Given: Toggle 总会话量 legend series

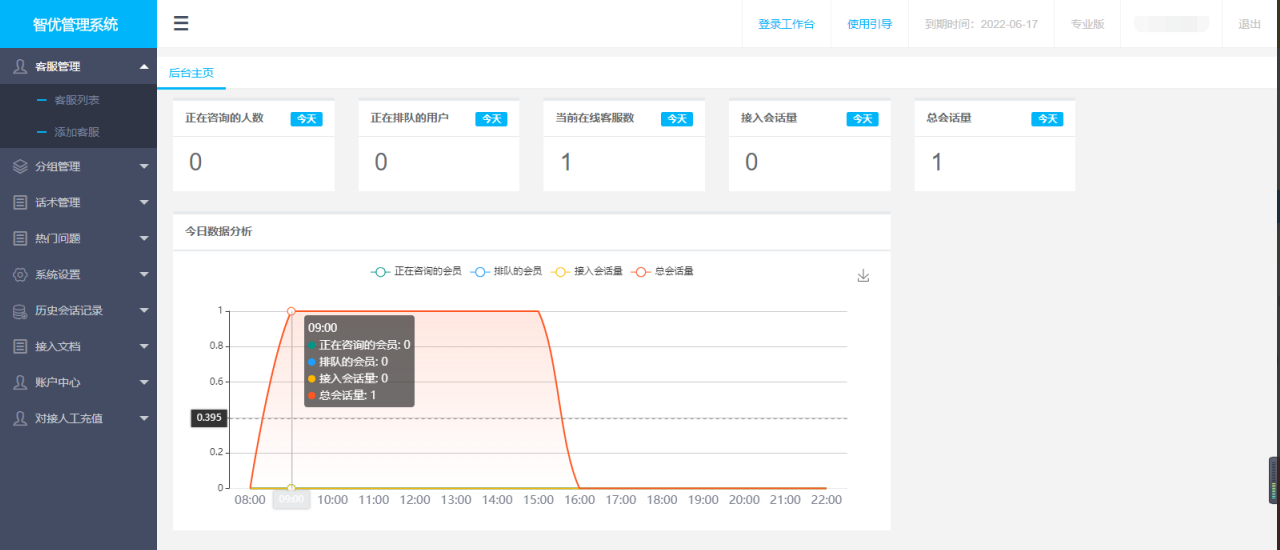Looking at the screenshot, I should pyautogui.click(x=663, y=271).
